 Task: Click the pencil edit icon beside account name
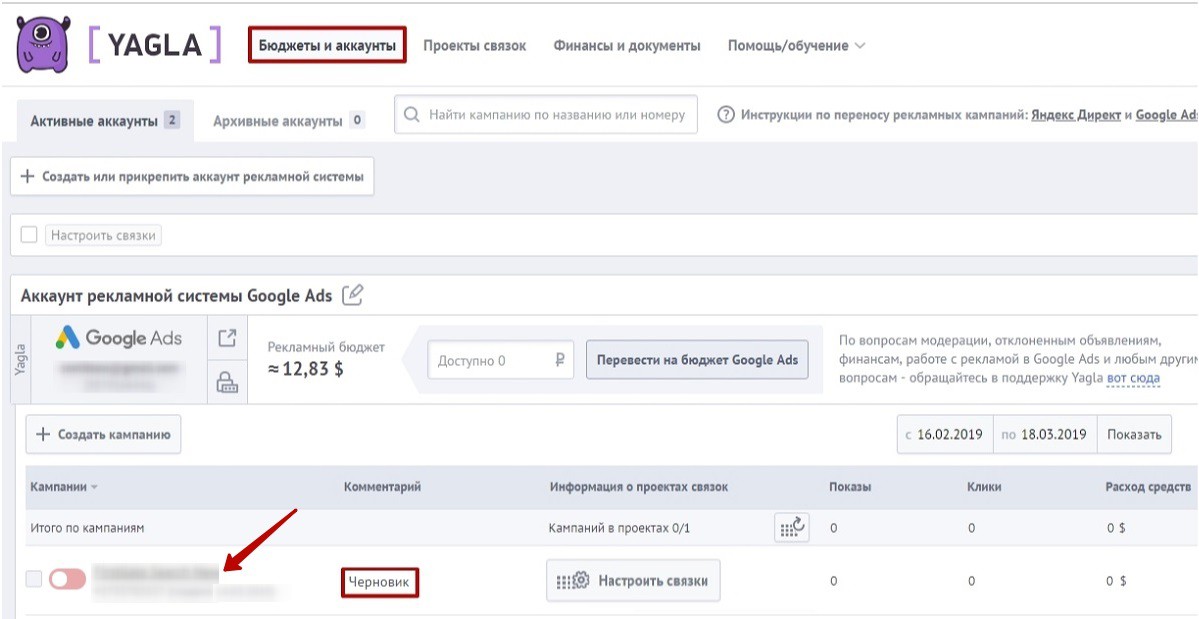tap(352, 295)
